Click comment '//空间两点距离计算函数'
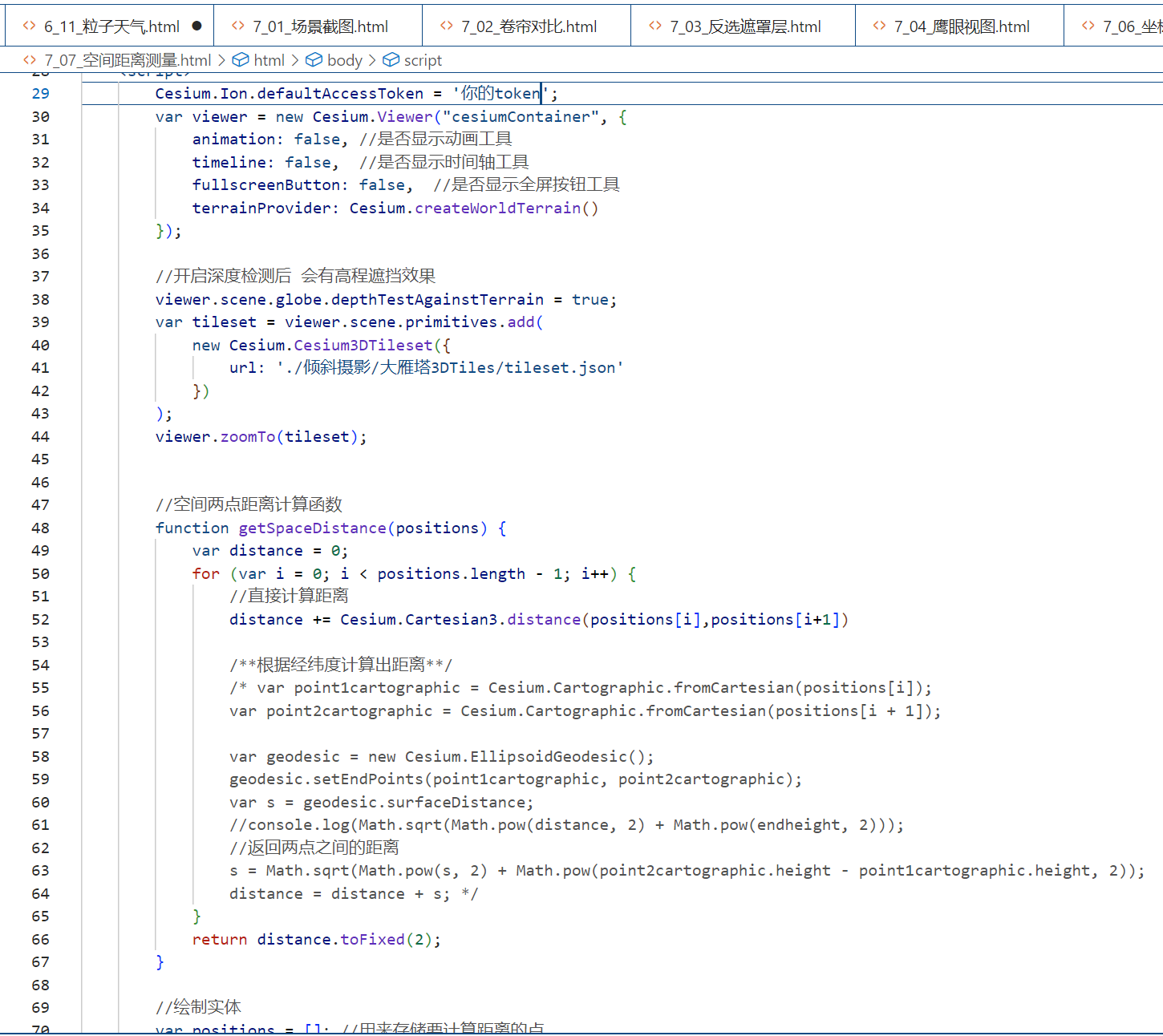 pos(249,504)
